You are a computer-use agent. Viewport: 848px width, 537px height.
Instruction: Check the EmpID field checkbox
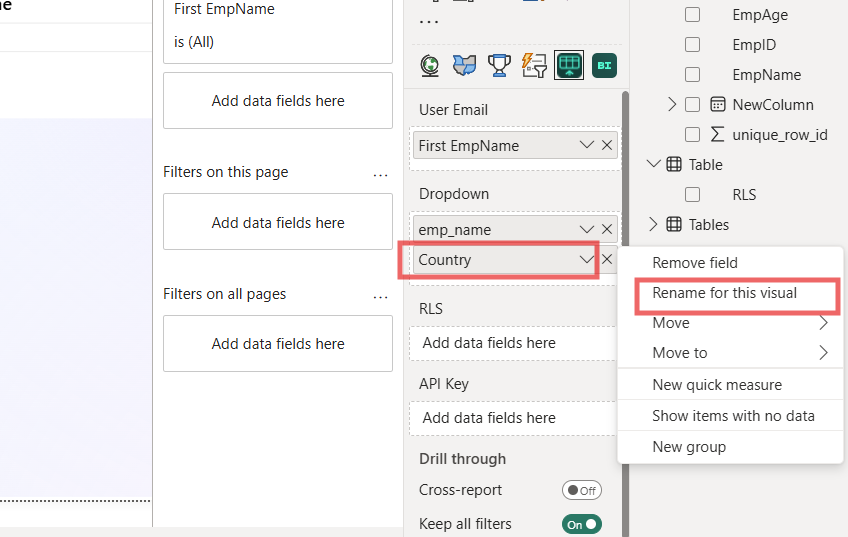coord(692,44)
